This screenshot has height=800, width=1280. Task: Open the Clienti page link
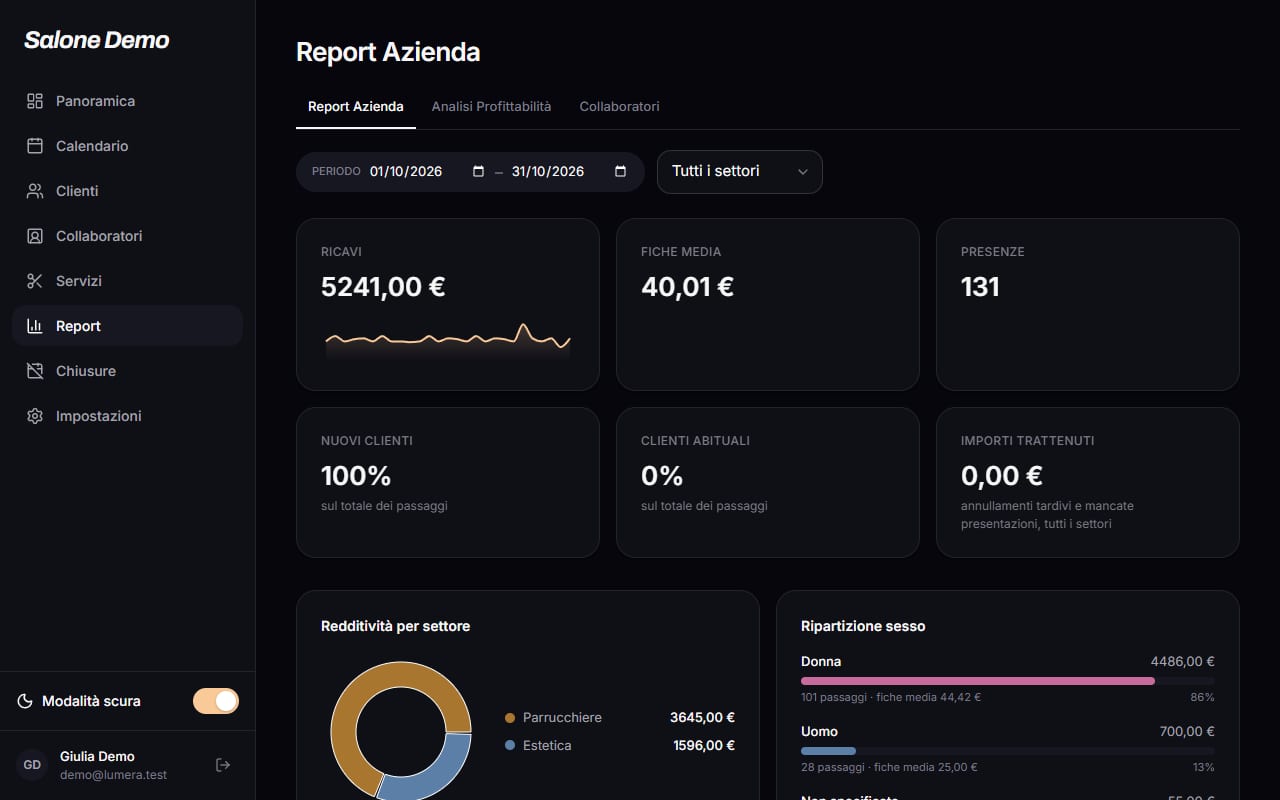[x=127, y=191]
